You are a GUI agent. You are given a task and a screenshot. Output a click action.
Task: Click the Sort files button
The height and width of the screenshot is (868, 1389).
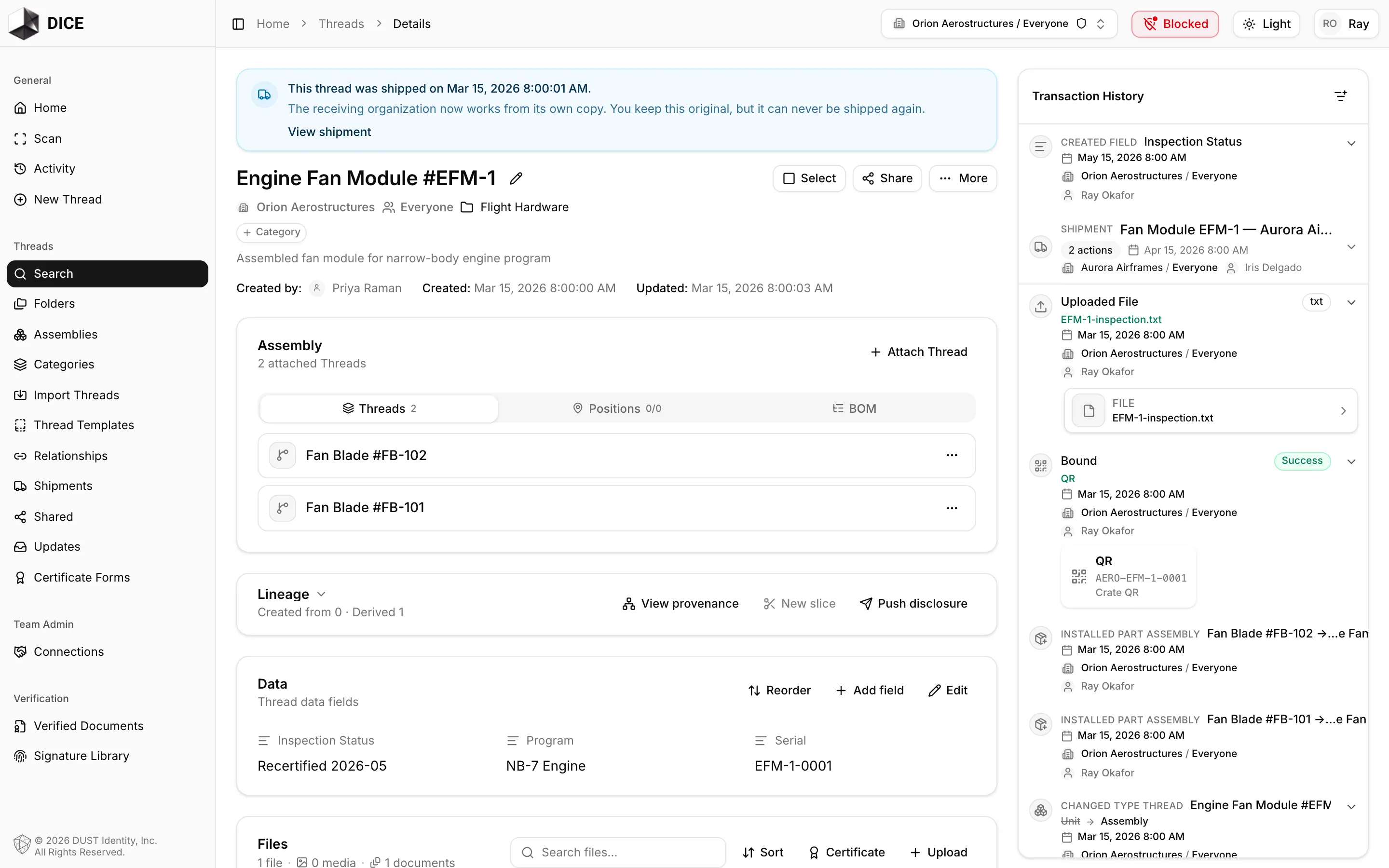[763, 853]
